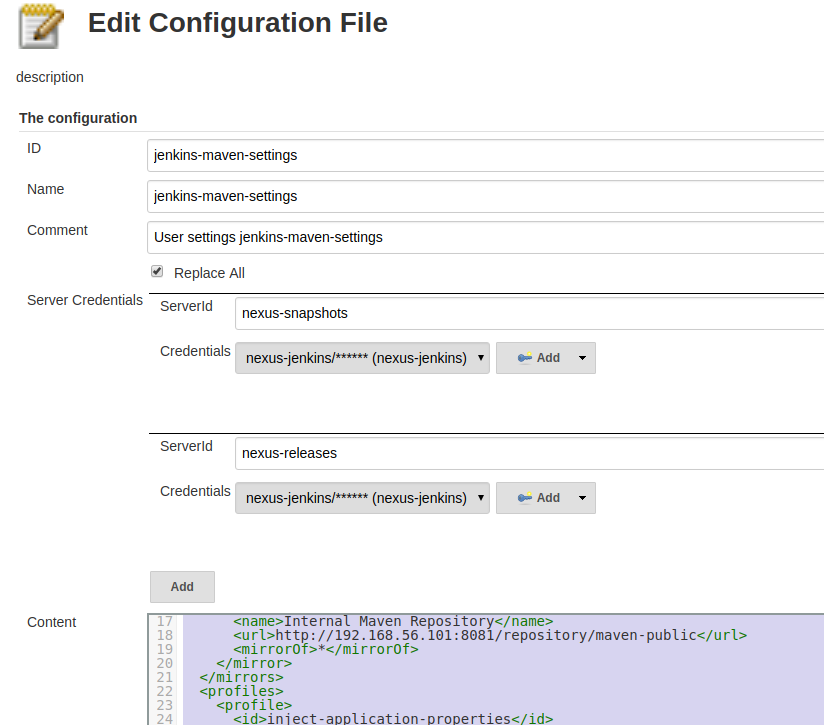The height and width of the screenshot is (725, 824).
Task: Click the 'Edit Configuration File' title
Action: point(238,23)
